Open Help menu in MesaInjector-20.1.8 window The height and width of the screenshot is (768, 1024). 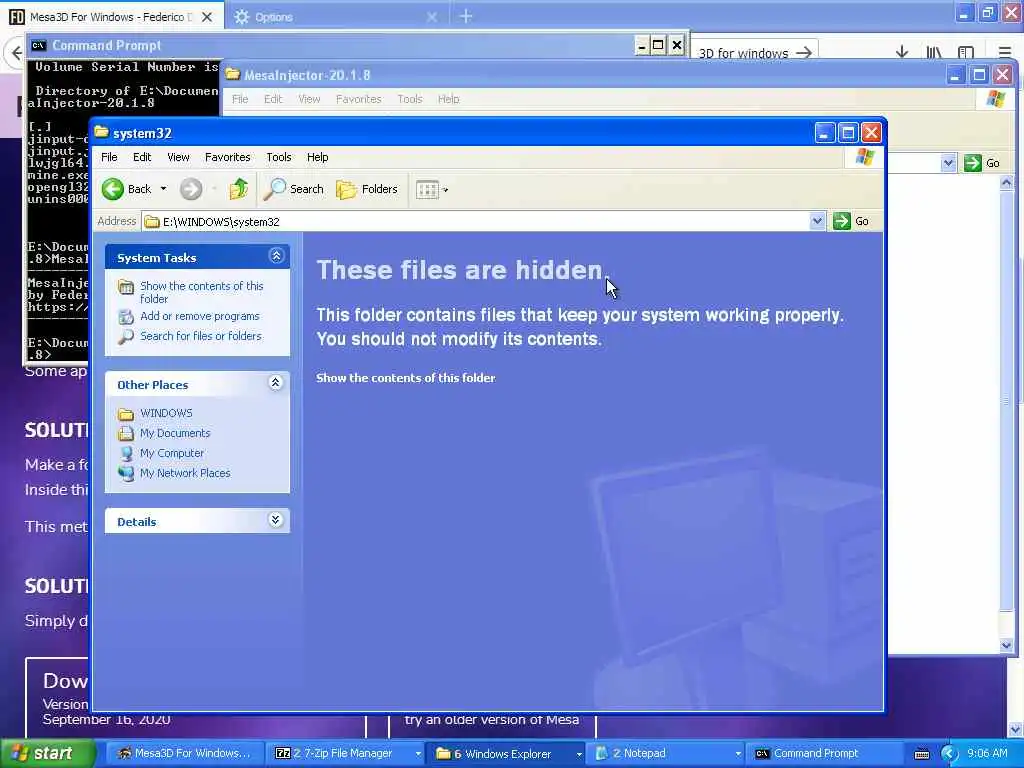[x=448, y=99]
